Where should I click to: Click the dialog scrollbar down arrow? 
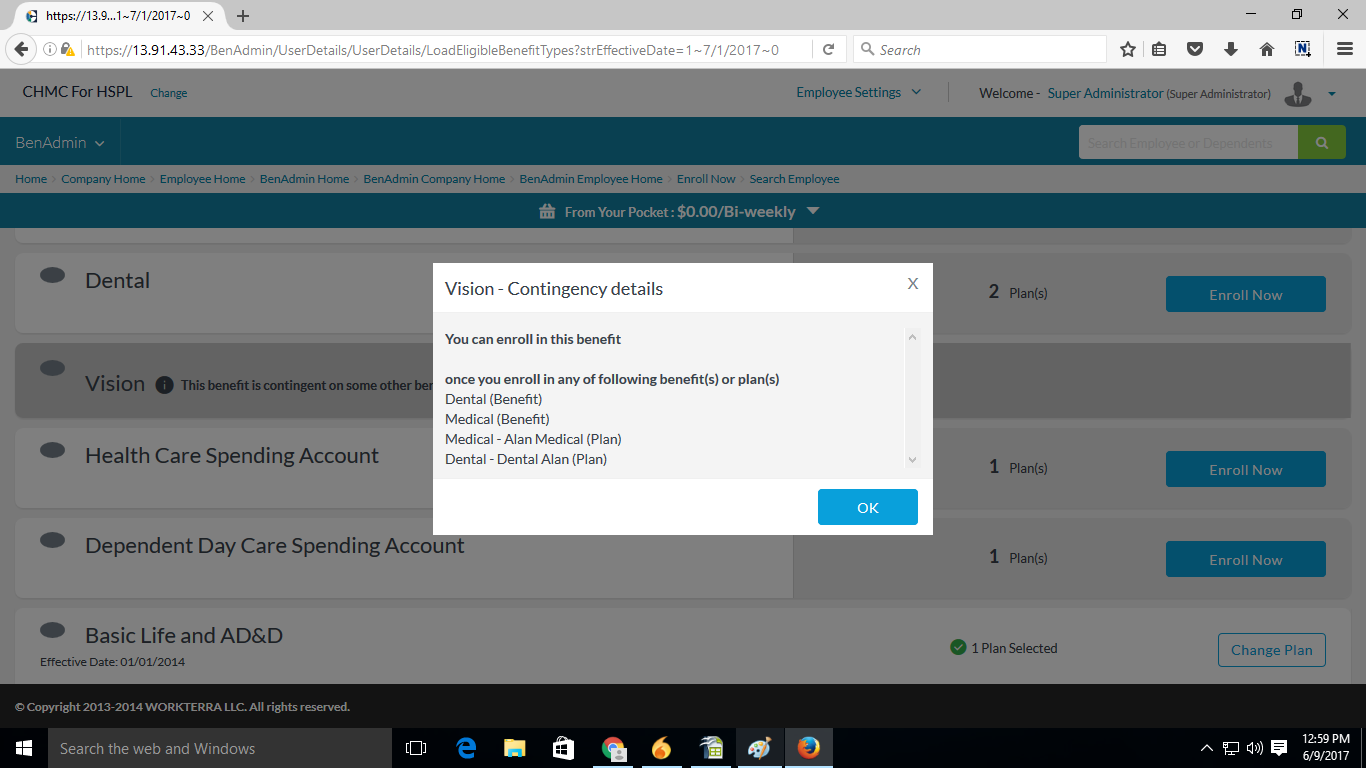911,459
